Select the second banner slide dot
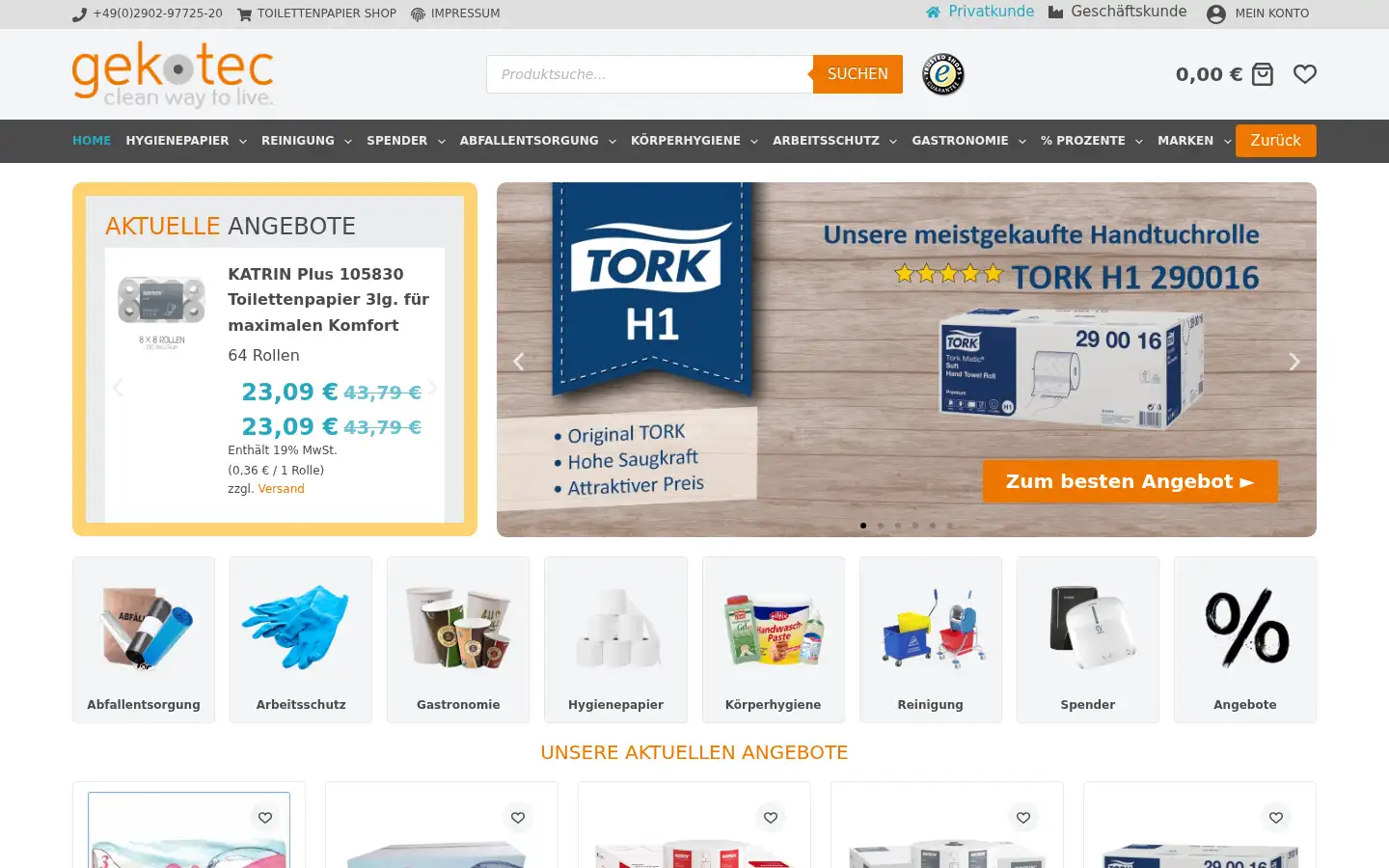The image size is (1389, 868). point(881,526)
